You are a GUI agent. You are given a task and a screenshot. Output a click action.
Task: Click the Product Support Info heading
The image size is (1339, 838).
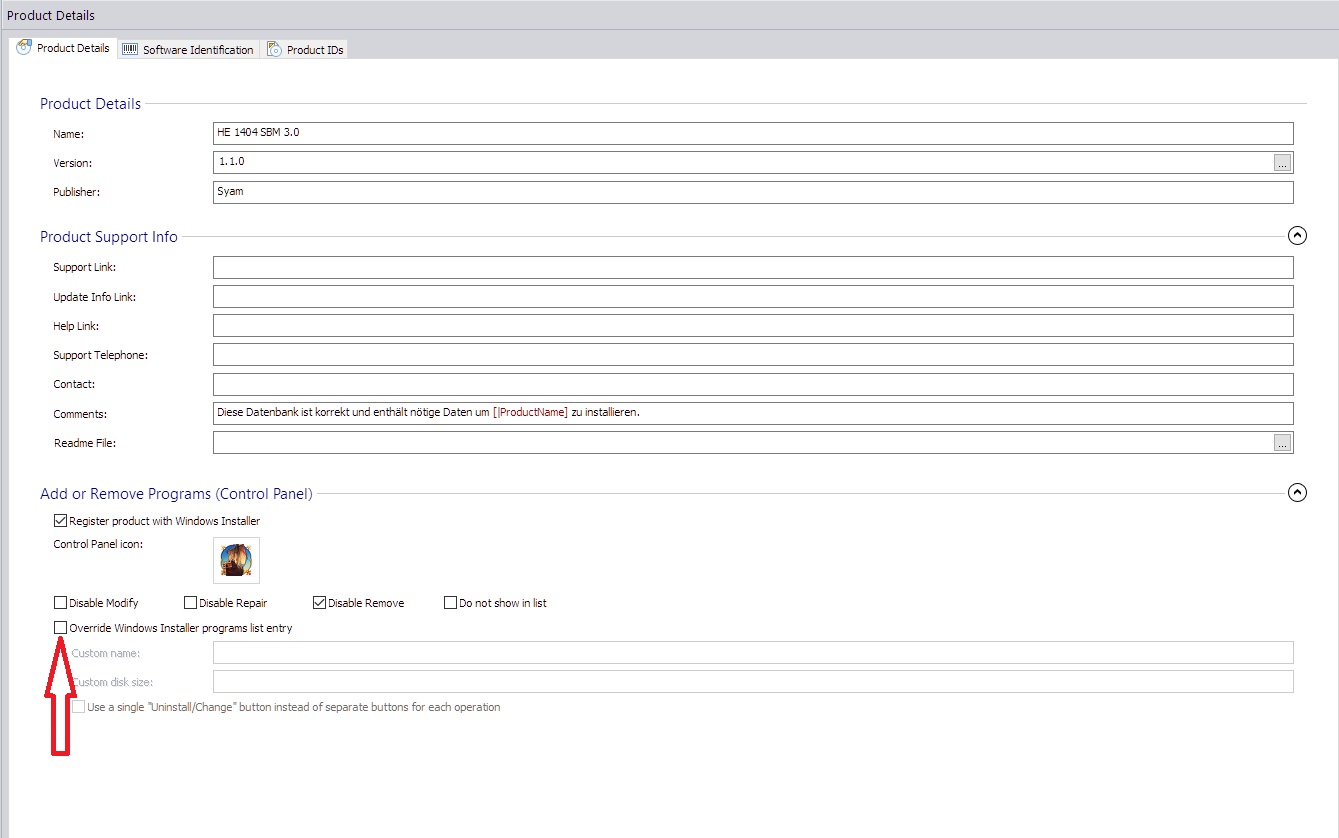(x=109, y=237)
